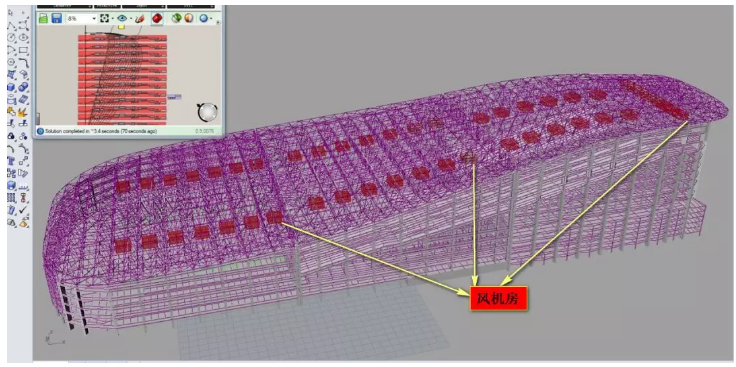Click the Shade spheres icon beside Render
This screenshot has height=367, width=736.
(x=11, y=222)
